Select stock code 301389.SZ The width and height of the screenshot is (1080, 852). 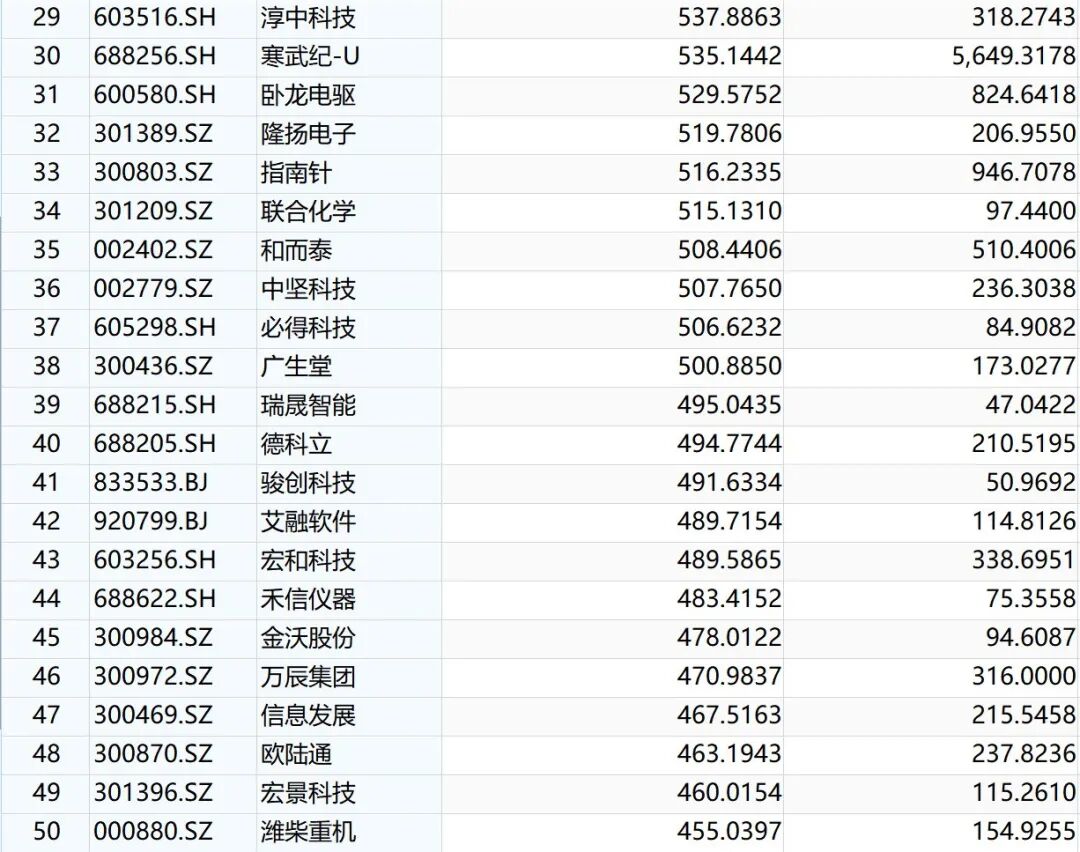click(x=154, y=133)
